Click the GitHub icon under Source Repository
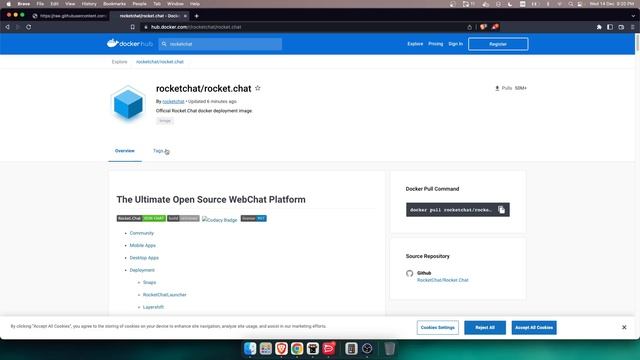 coord(409,273)
